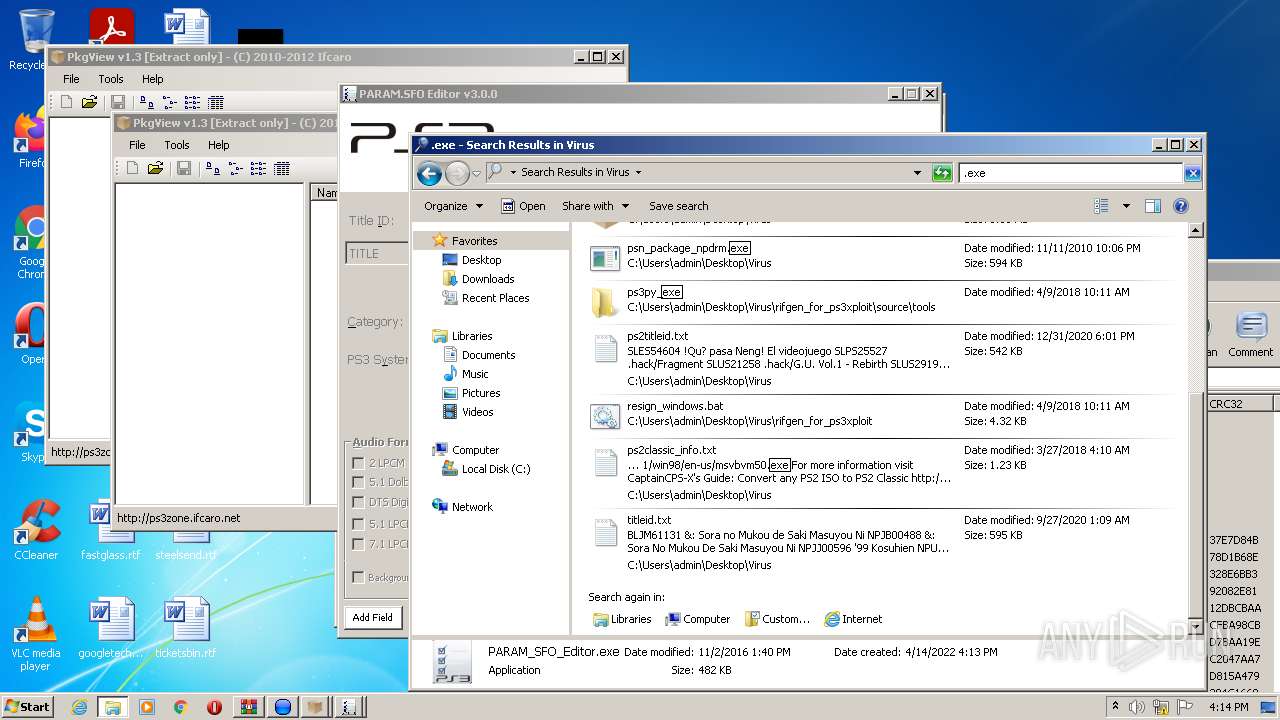Image resolution: width=1280 pixels, height=720 pixels.
Task: Click Open folder icon in rear PkgView toolbar
Action: click(89, 102)
